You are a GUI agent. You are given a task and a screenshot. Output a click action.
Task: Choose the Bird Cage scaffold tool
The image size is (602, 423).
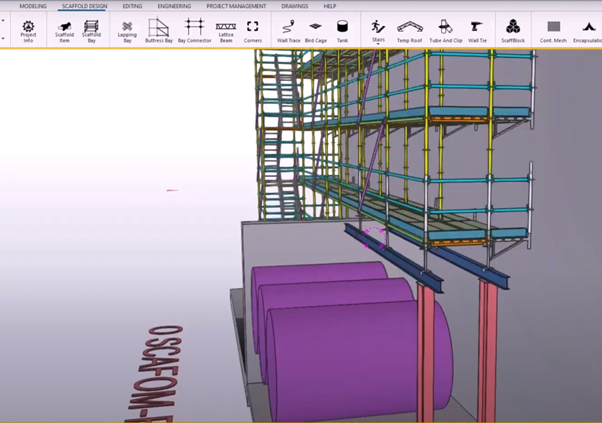tap(316, 31)
